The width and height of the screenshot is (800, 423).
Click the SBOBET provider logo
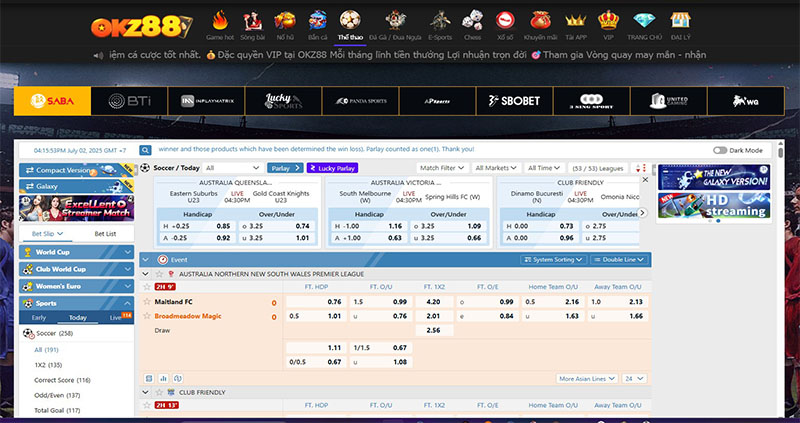[515, 101]
